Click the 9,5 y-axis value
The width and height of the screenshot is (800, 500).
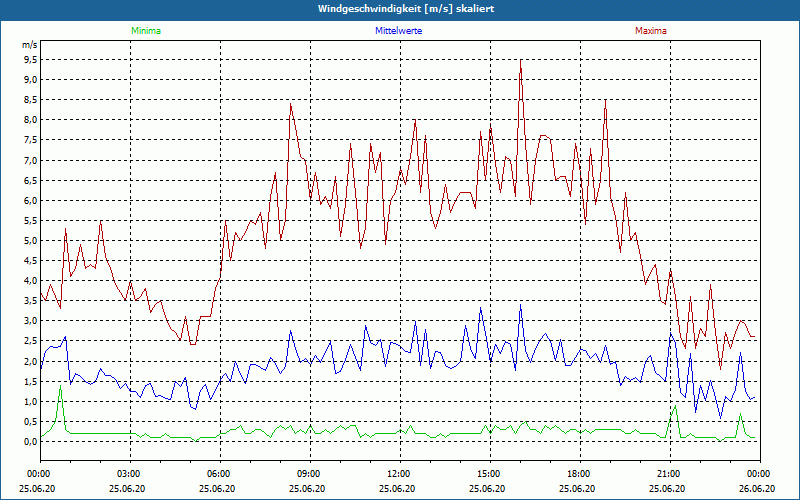pos(31,60)
